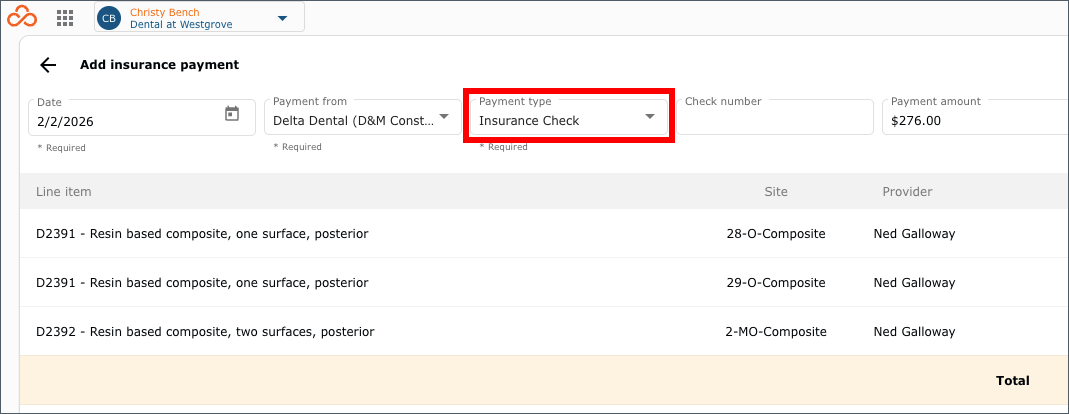Click the Check number input field
Viewport: 1069px width, 414px height.
[775, 117]
